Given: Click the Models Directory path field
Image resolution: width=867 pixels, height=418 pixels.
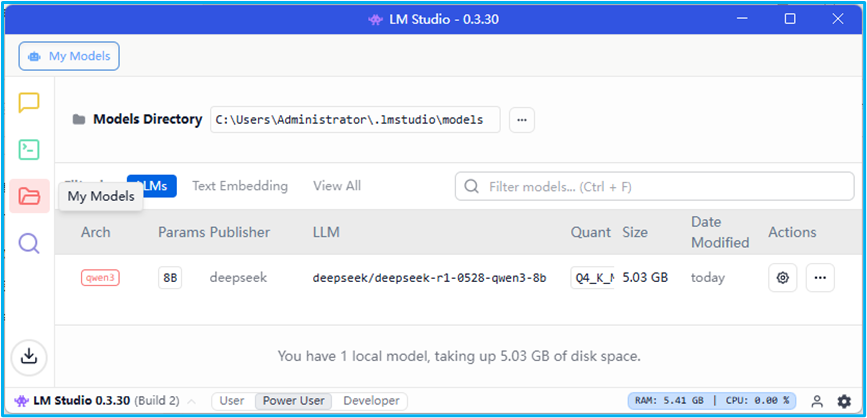Looking at the screenshot, I should click(x=355, y=120).
